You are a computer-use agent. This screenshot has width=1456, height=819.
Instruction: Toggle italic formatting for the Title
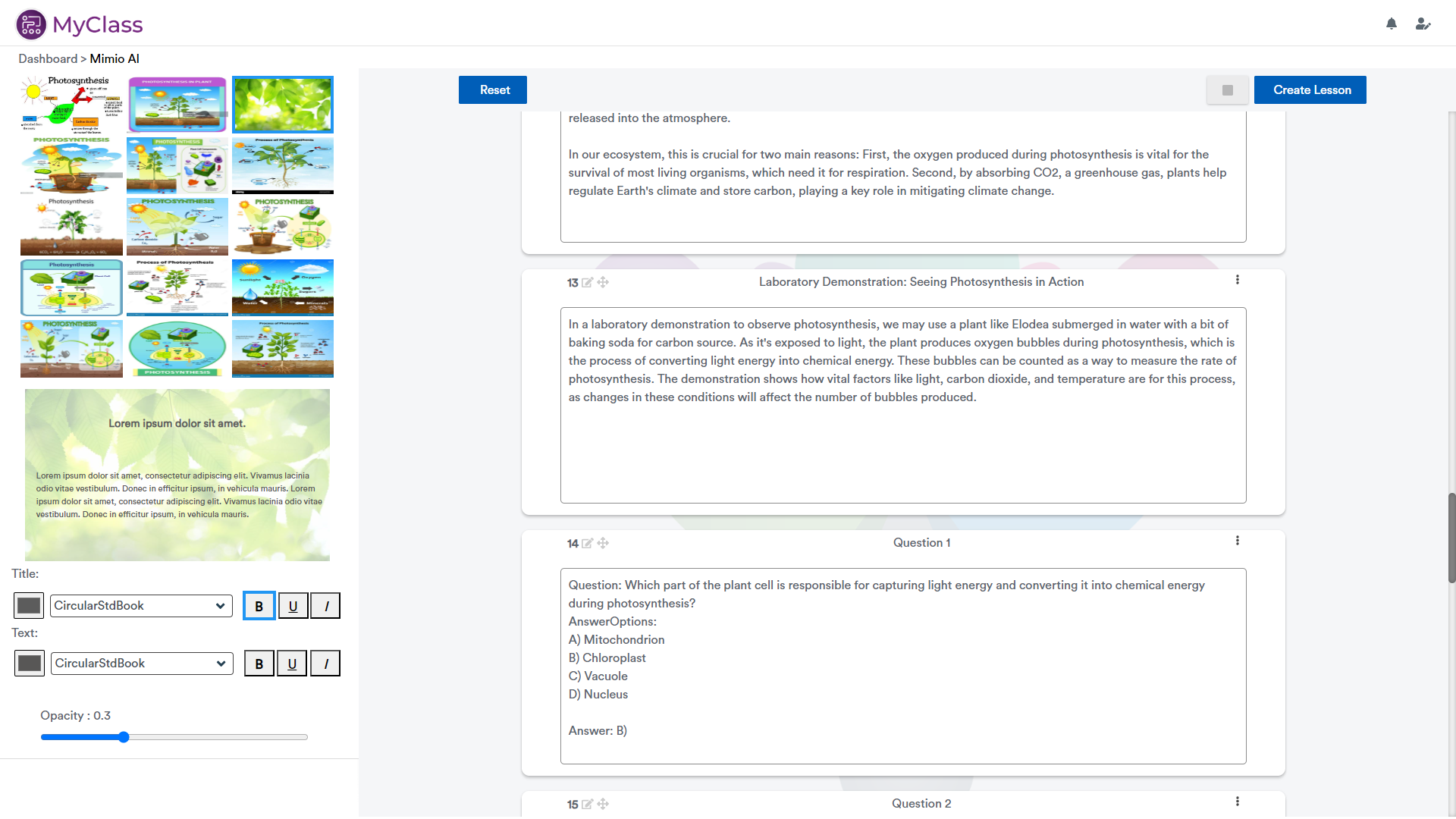point(325,605)
